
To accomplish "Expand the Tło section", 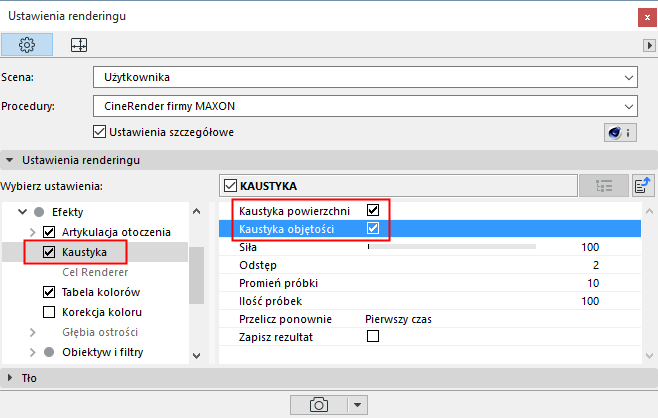I will click(x=10, y=378).
